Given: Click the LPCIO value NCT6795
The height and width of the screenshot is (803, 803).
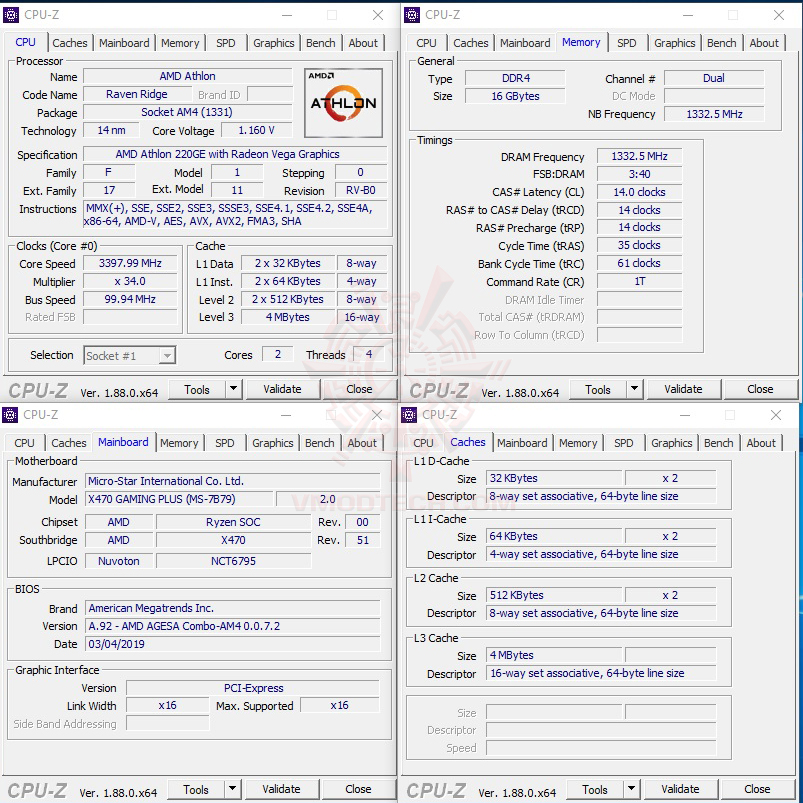Looking at the screenshot, I should pos(234,561).
